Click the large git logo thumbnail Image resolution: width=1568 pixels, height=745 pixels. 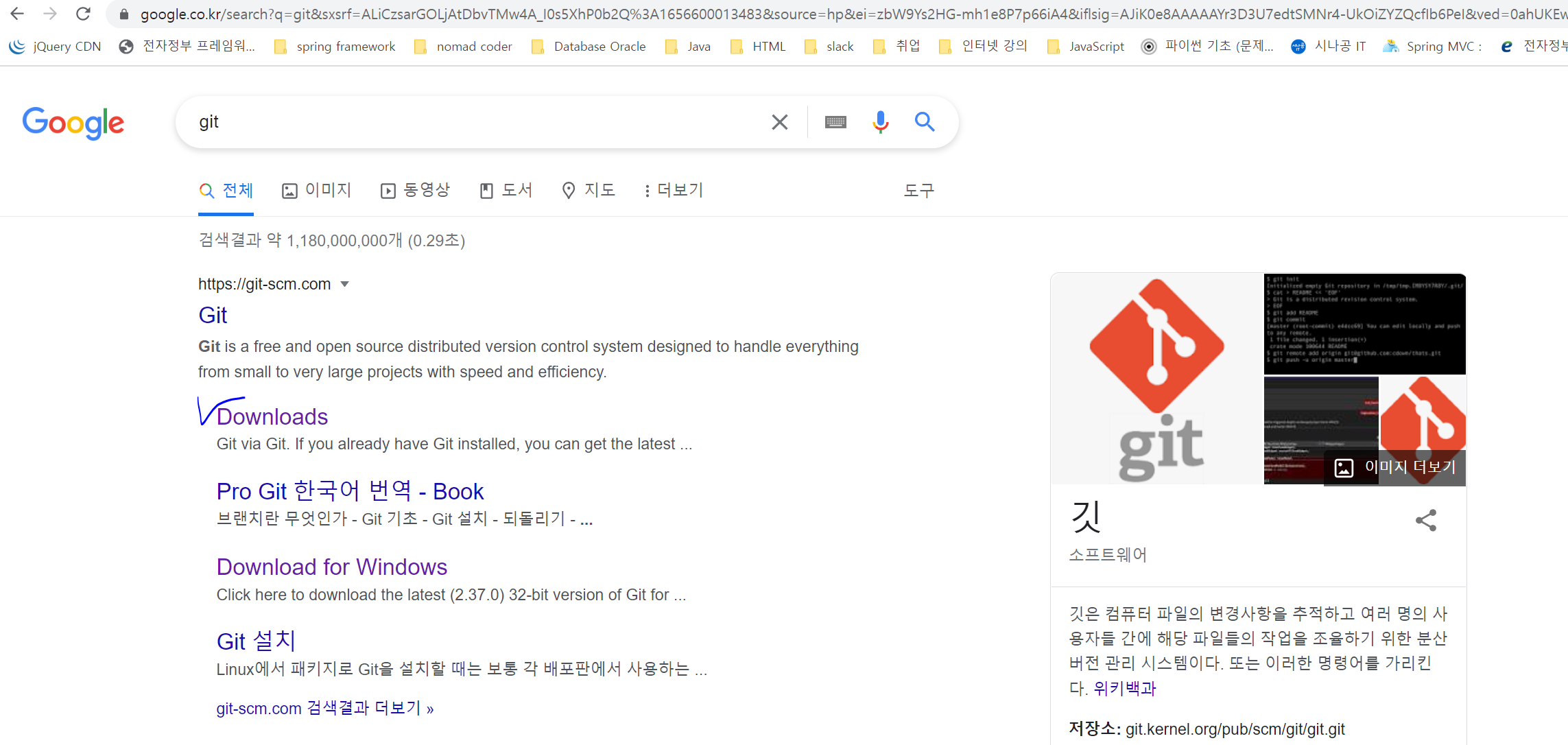tap(1156, 379)
